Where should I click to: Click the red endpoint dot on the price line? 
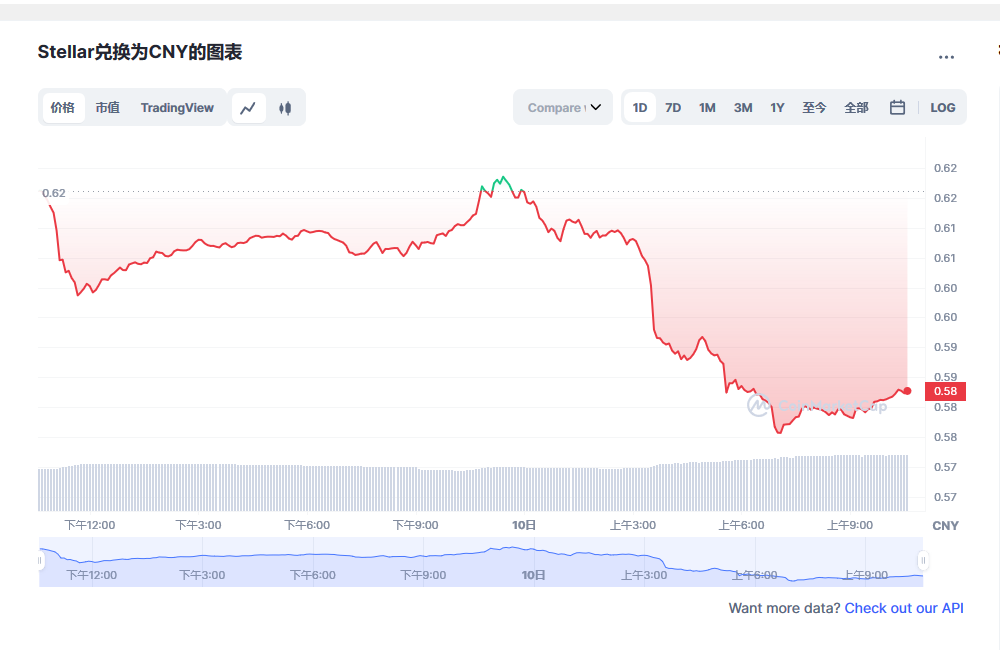(907, 391)
